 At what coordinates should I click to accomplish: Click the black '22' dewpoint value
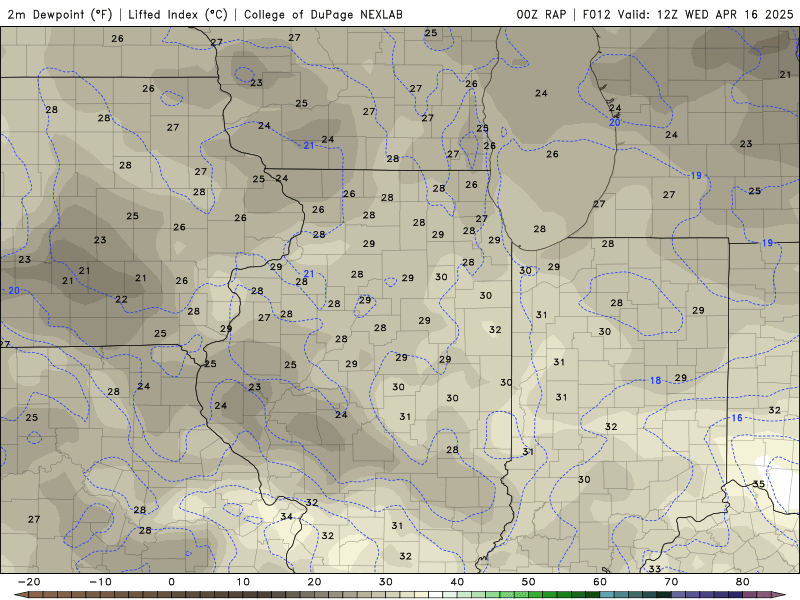(121, 299)
